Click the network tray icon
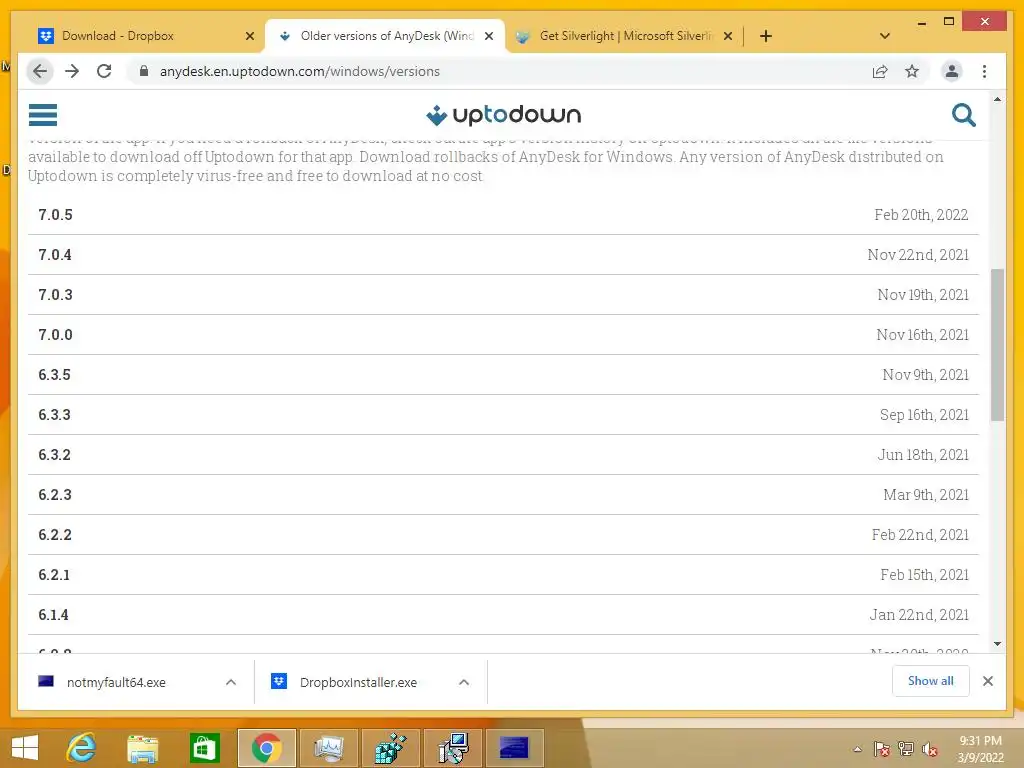 [905, 749]
